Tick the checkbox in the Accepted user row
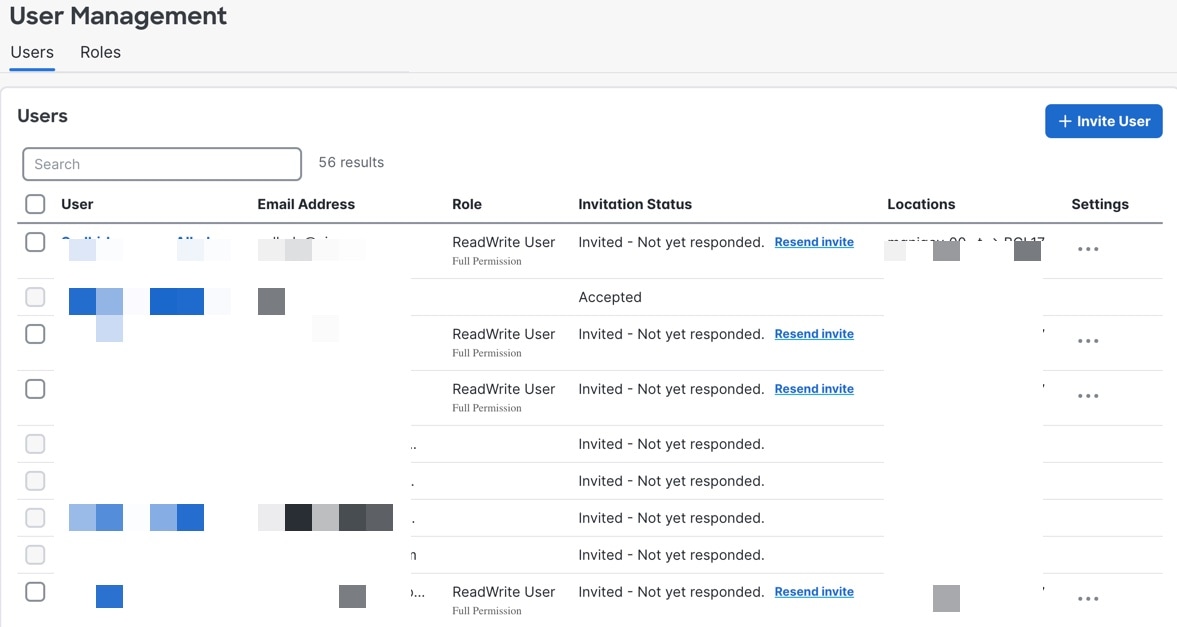 point(35,297)
